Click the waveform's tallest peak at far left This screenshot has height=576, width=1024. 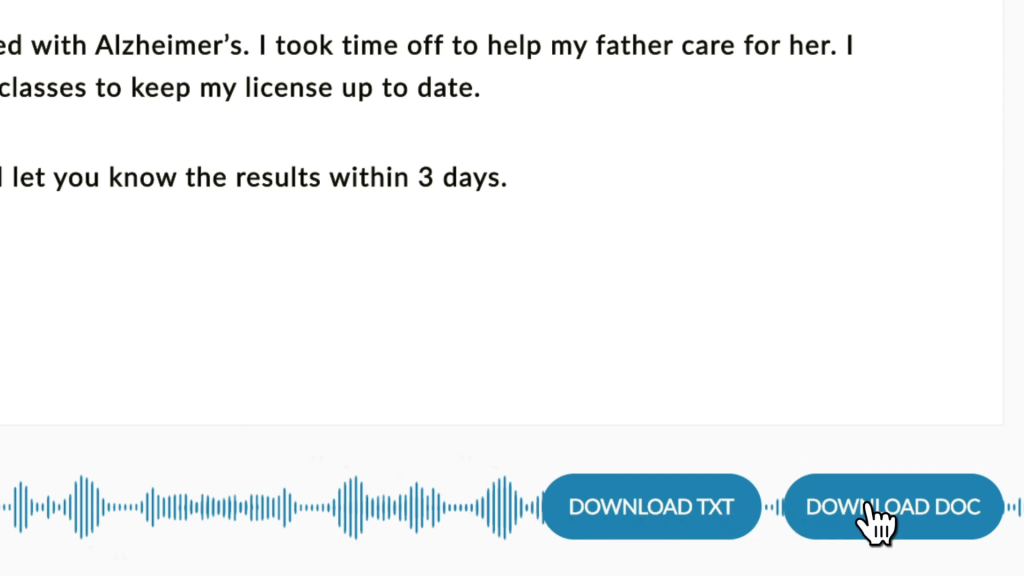pyautogui.click(x=83, y=507)
